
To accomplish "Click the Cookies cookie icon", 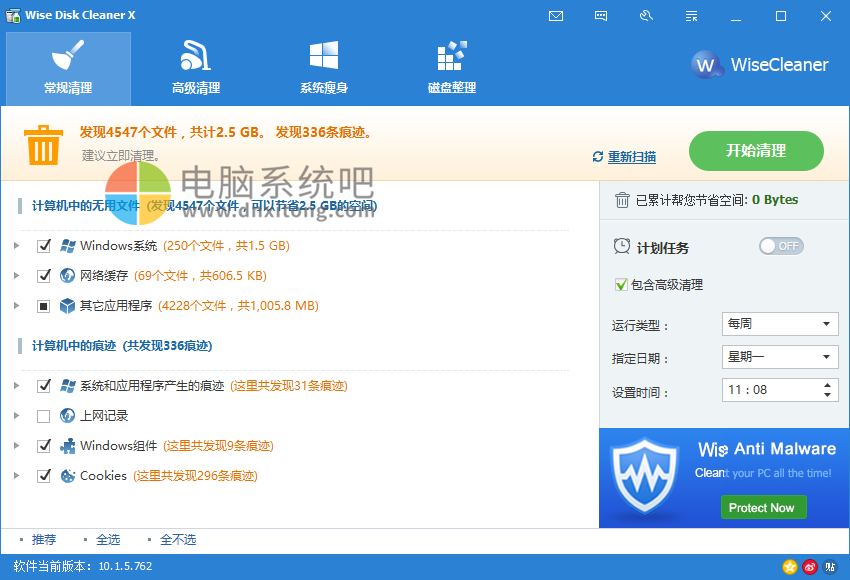I will (67, 475).
